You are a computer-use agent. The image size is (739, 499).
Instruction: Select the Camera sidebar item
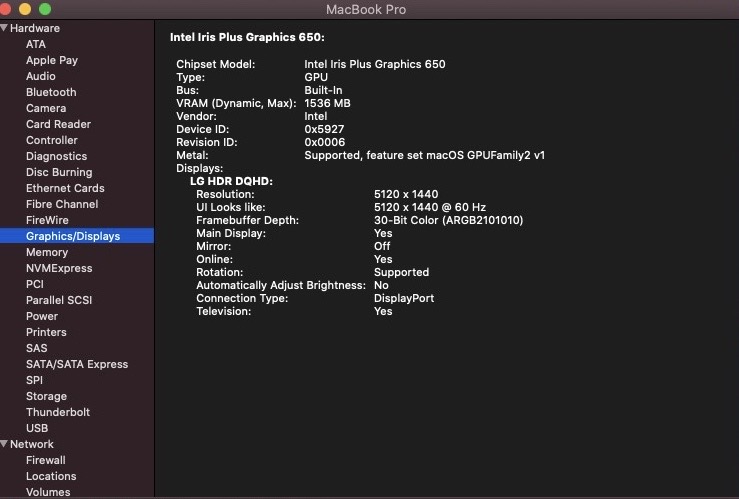tap(46, 108)
